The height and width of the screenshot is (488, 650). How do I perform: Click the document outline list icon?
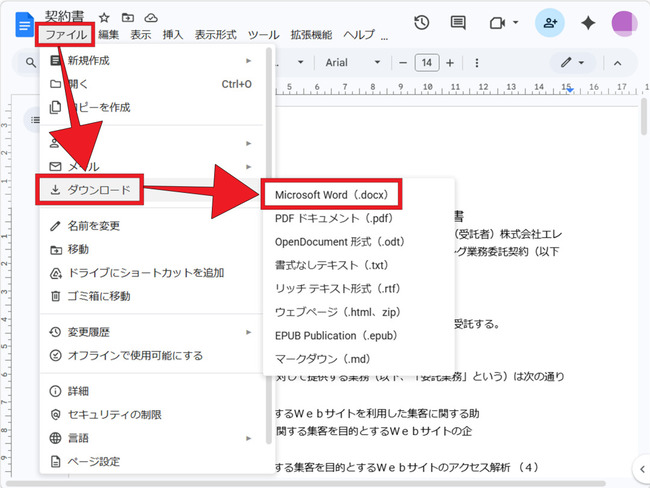[34, 120]
